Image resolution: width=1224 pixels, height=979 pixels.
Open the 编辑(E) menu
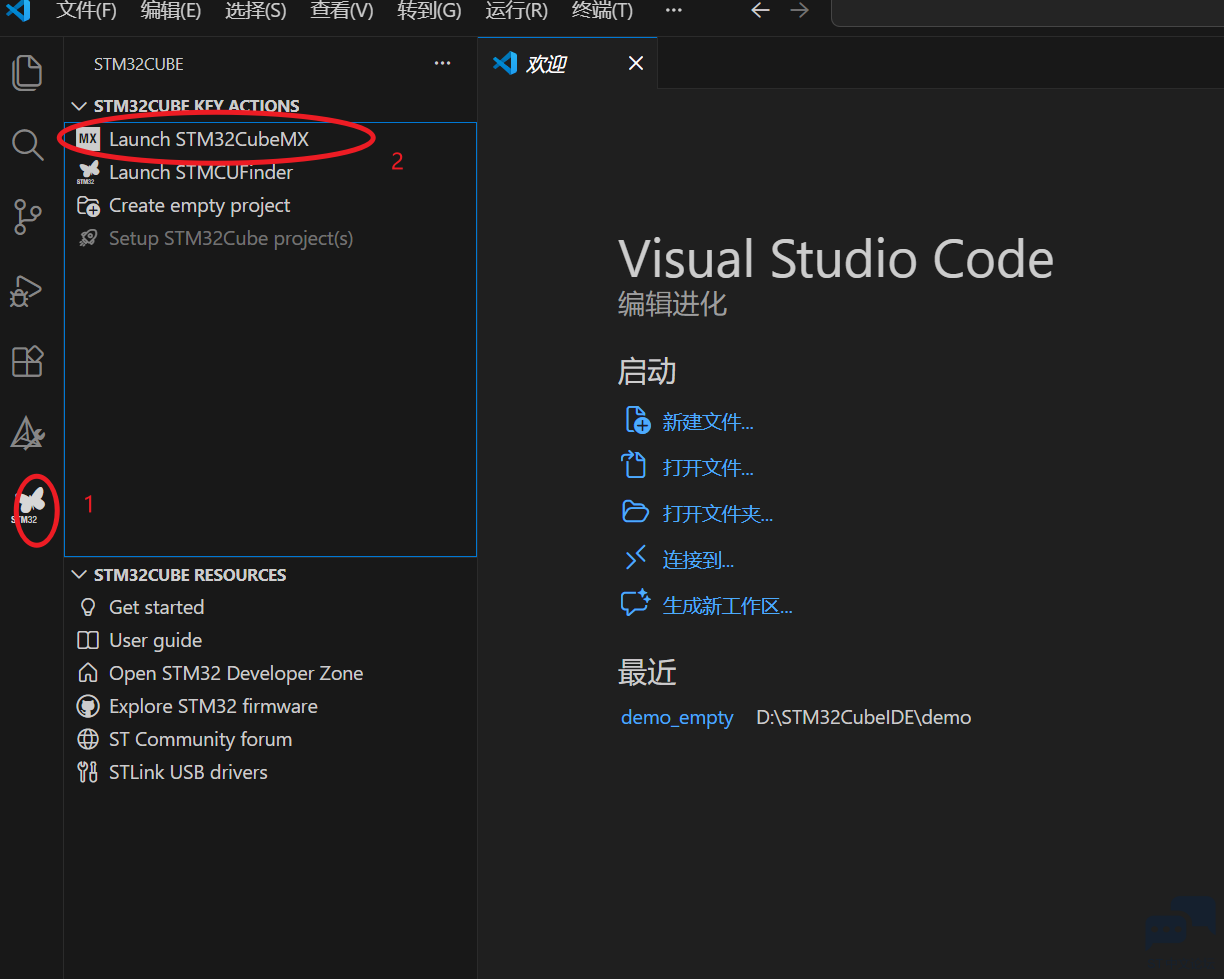coord(171,11)
